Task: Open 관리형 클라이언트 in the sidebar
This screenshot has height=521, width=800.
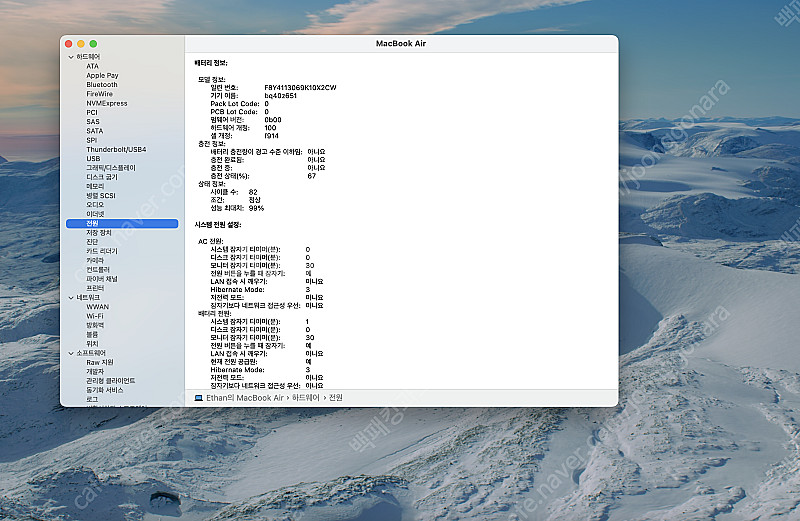Action: click(111, 381)
